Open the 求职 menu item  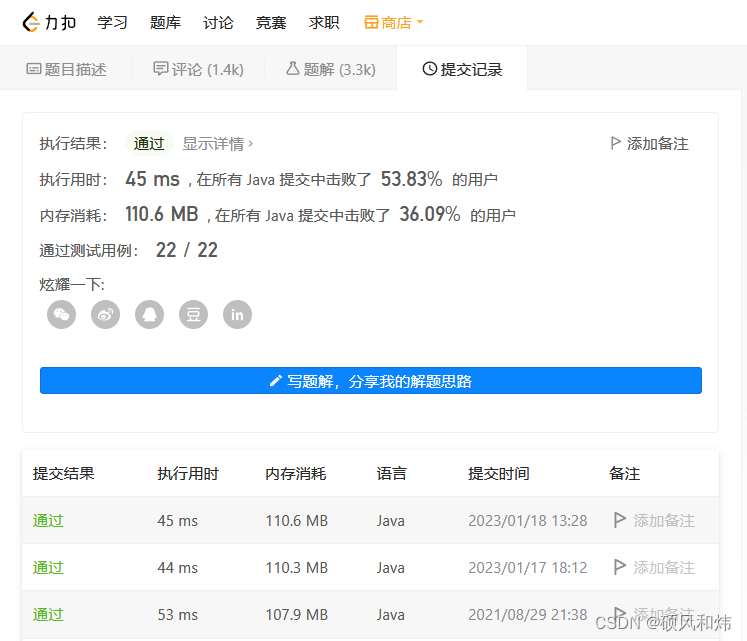pyautogui.click(x=324, y=22)
